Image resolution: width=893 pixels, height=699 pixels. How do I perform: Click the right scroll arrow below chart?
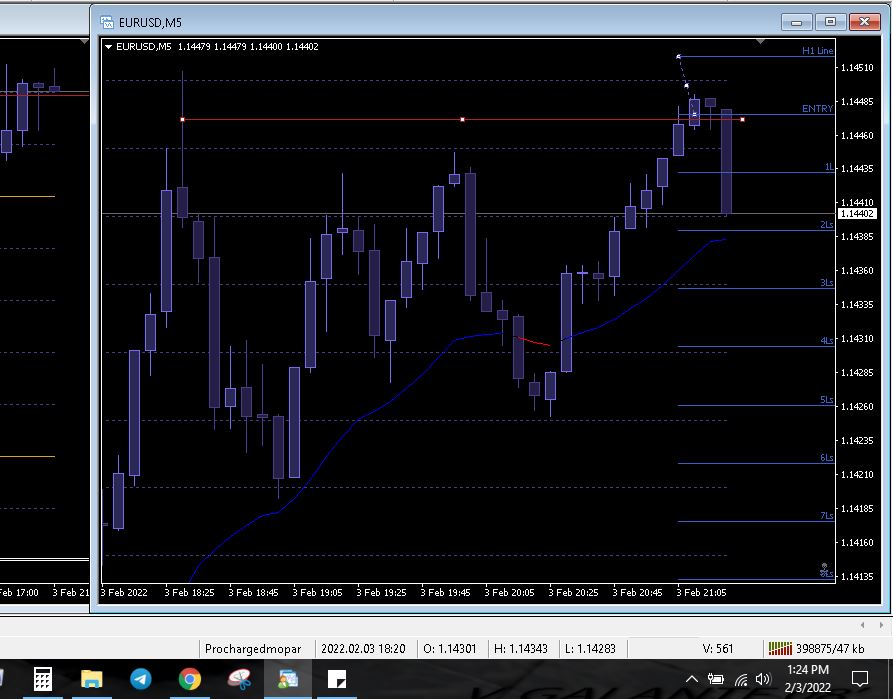pyautogui.click(x=881, y=625)
